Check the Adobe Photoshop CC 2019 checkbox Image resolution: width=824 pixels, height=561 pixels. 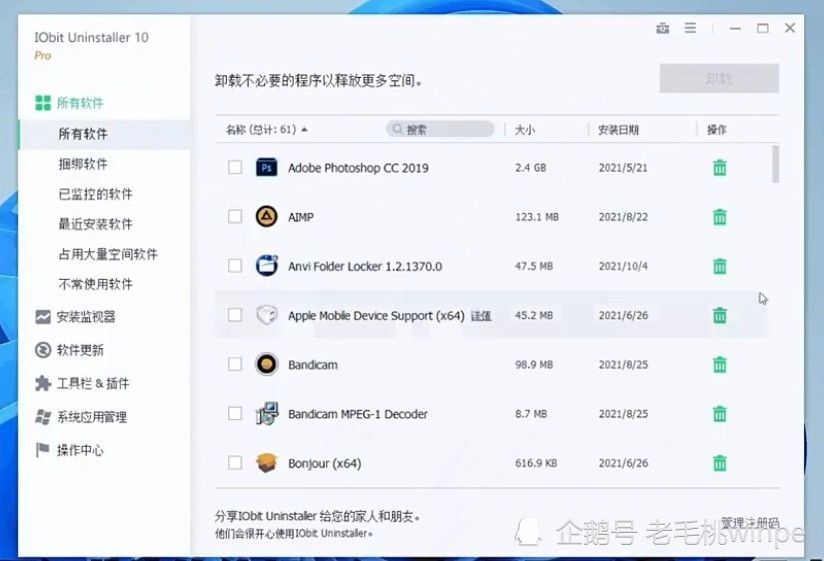pyautogui.click(x=235, y=168)
